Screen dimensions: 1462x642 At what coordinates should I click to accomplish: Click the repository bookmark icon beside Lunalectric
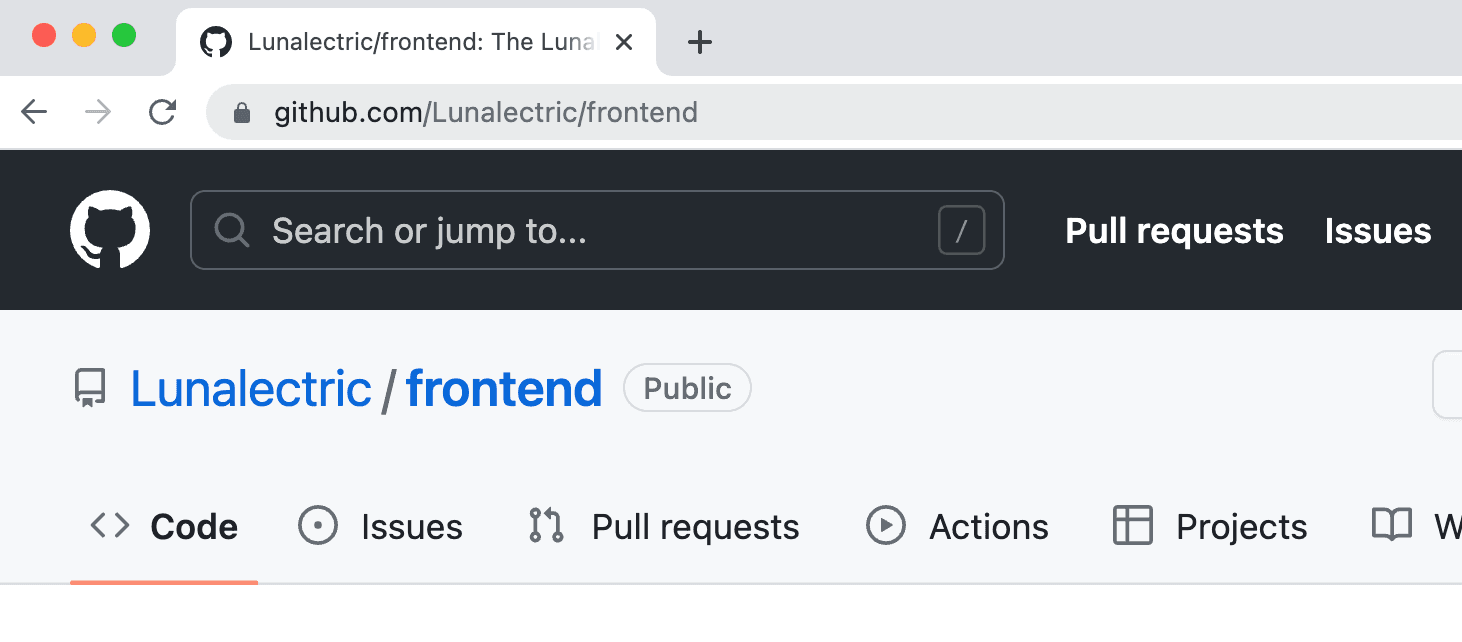89,388
